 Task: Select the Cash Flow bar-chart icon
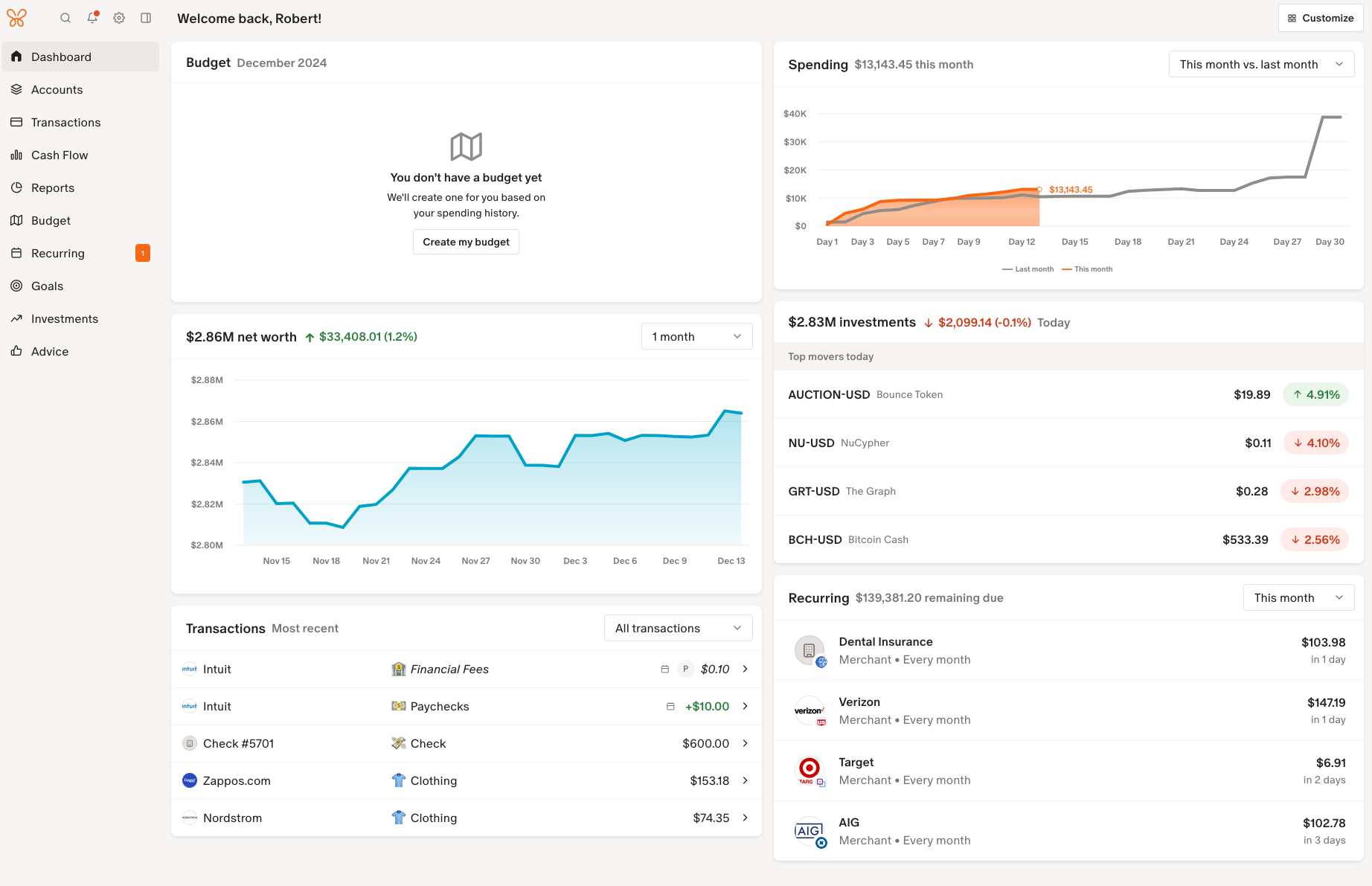tap(16, 155)
